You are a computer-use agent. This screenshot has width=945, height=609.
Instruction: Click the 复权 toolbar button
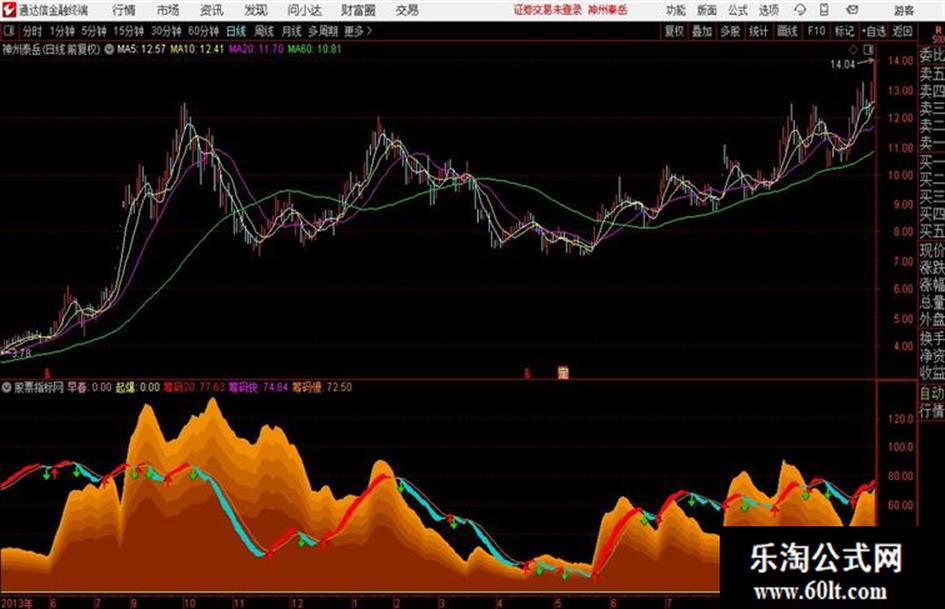(674, 31)
